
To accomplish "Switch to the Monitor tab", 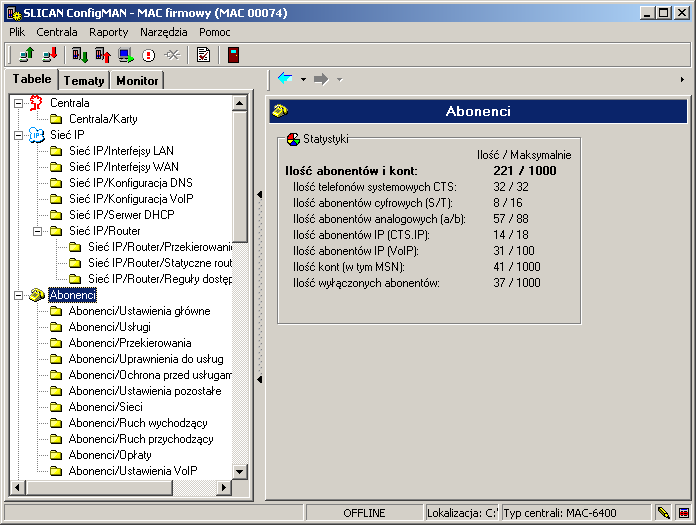I will coord(137,81).
